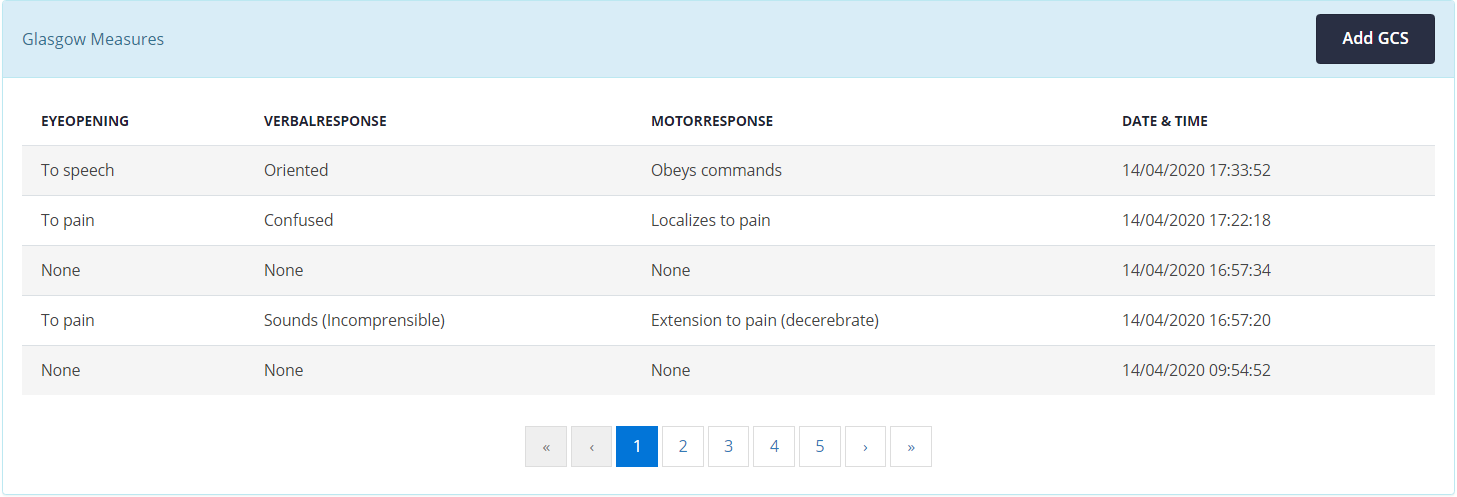The width and height of the screenshot is (1457, 497).
Task: Click the Add GCS button
Action: [x=1375, y=39]
